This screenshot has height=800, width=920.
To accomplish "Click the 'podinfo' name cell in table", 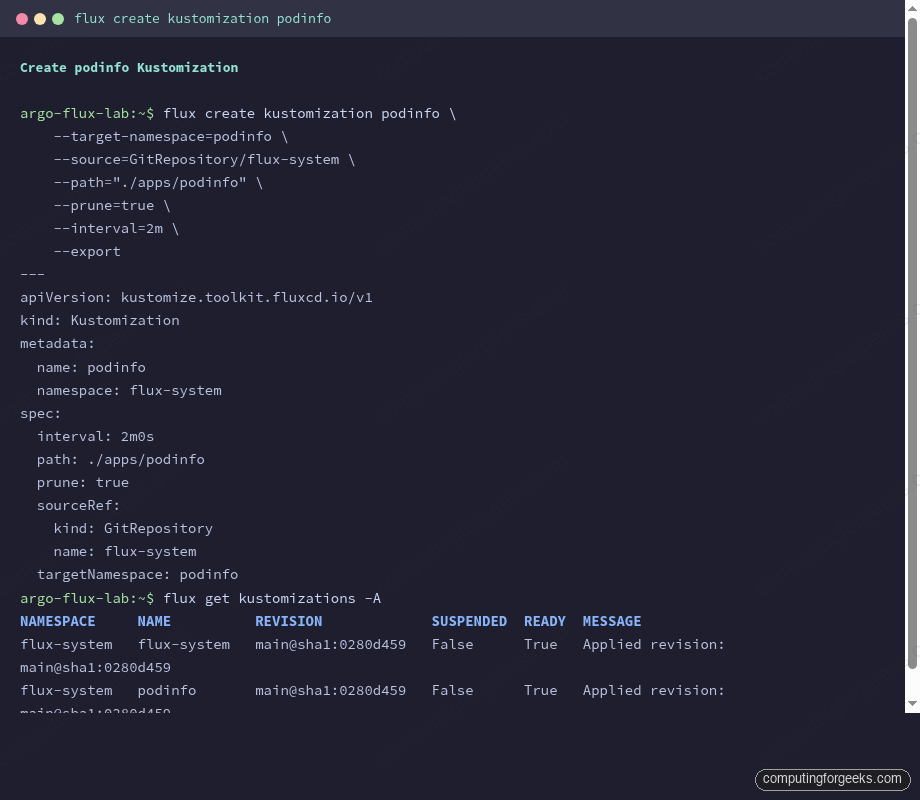I will 167,691.
